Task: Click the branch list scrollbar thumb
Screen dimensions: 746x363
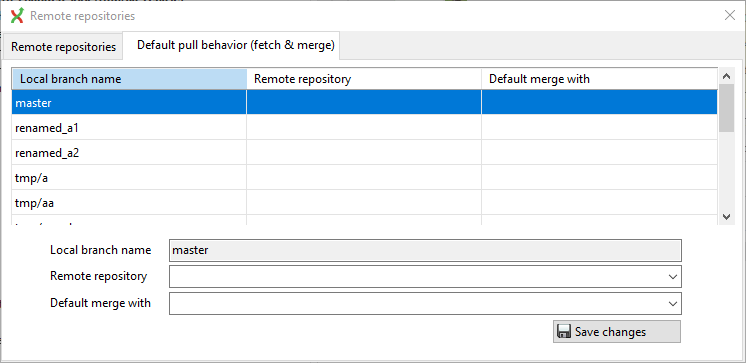Action: [x=726, y=108]
